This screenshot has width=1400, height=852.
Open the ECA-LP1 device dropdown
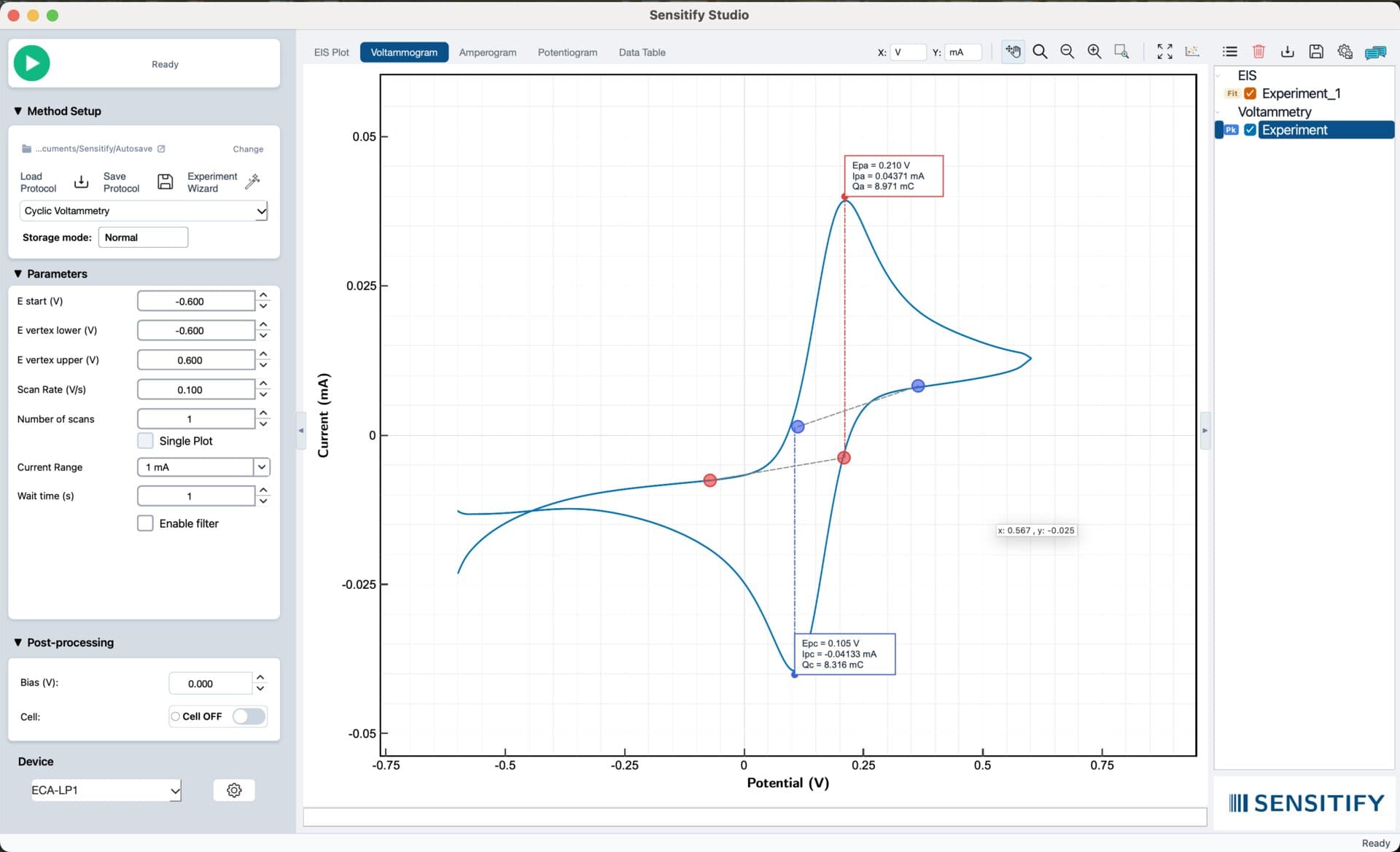click(x=106, y=790)
